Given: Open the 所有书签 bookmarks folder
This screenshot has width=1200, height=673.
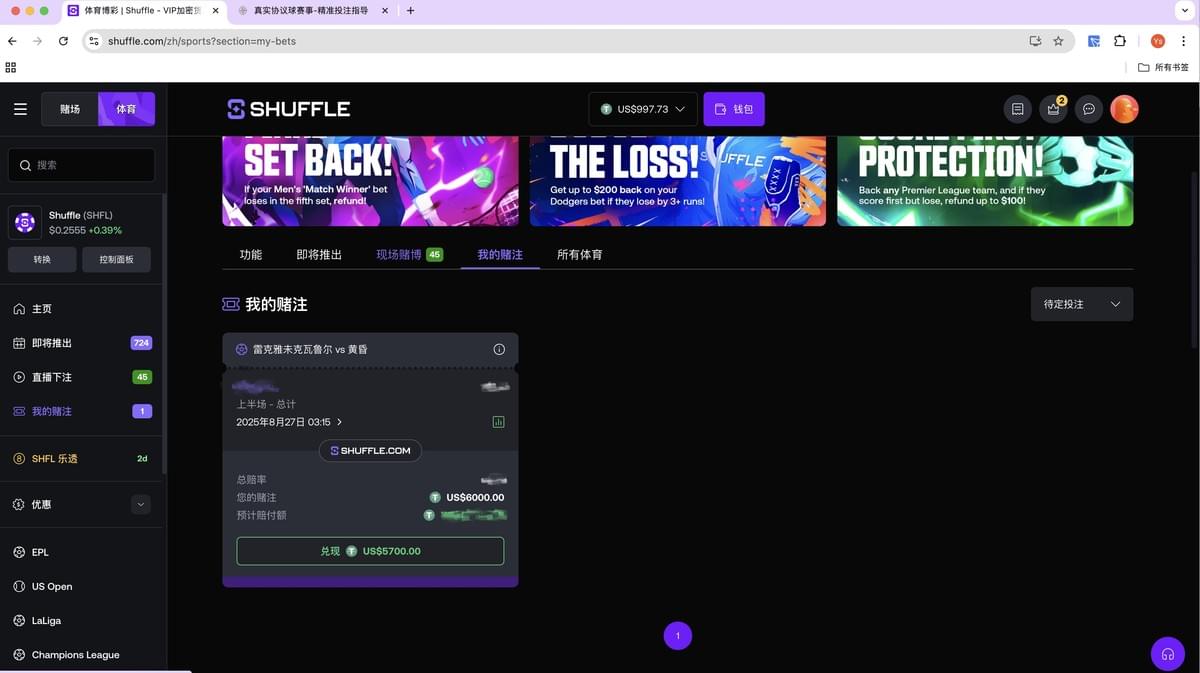Looking at the screenshot, I should tap(1164, 67).
